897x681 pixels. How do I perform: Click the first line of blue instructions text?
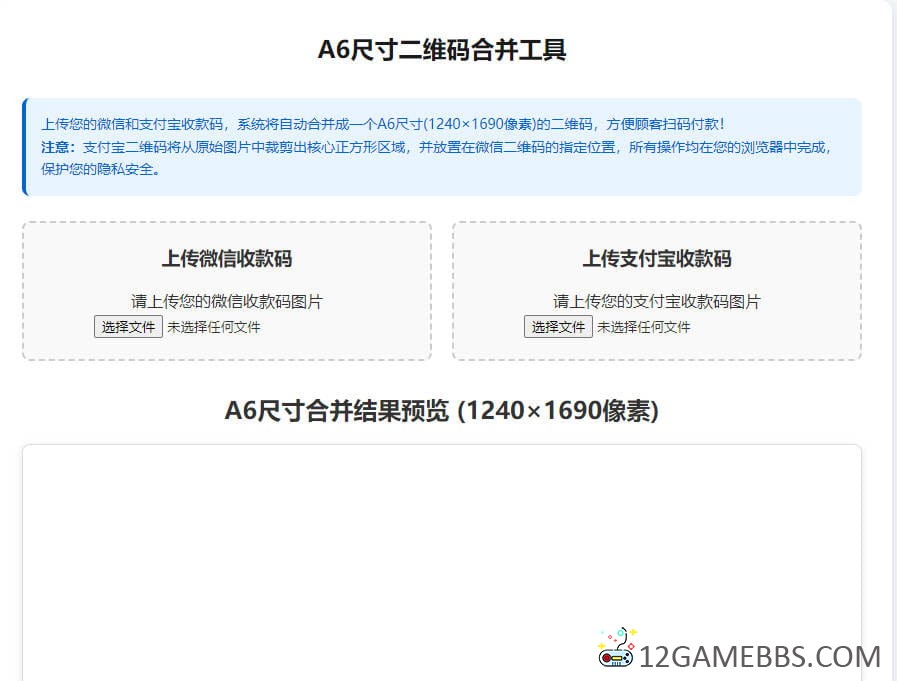[382, 125]
